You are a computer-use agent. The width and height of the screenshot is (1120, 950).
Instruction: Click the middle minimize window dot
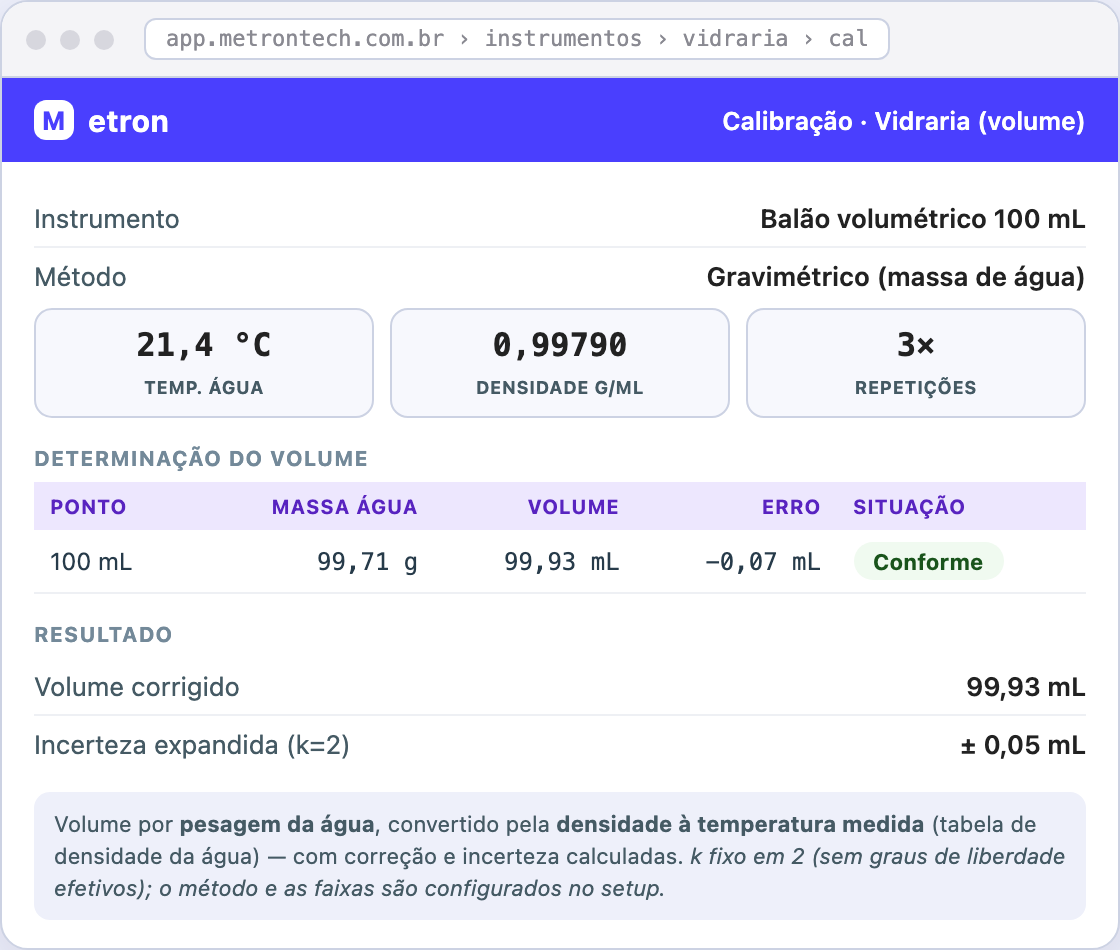70,40
